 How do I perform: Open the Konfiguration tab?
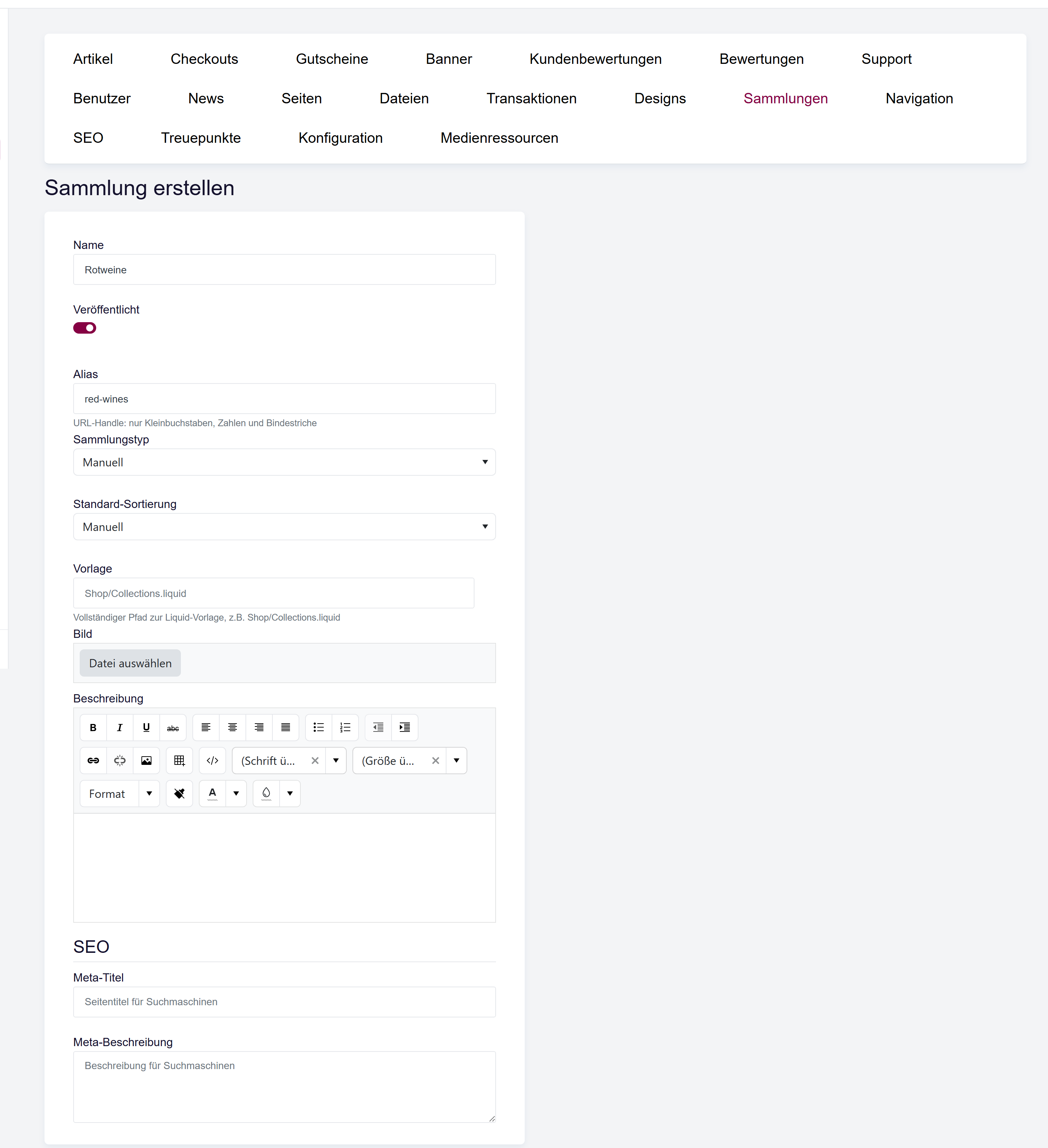(341, 138)
